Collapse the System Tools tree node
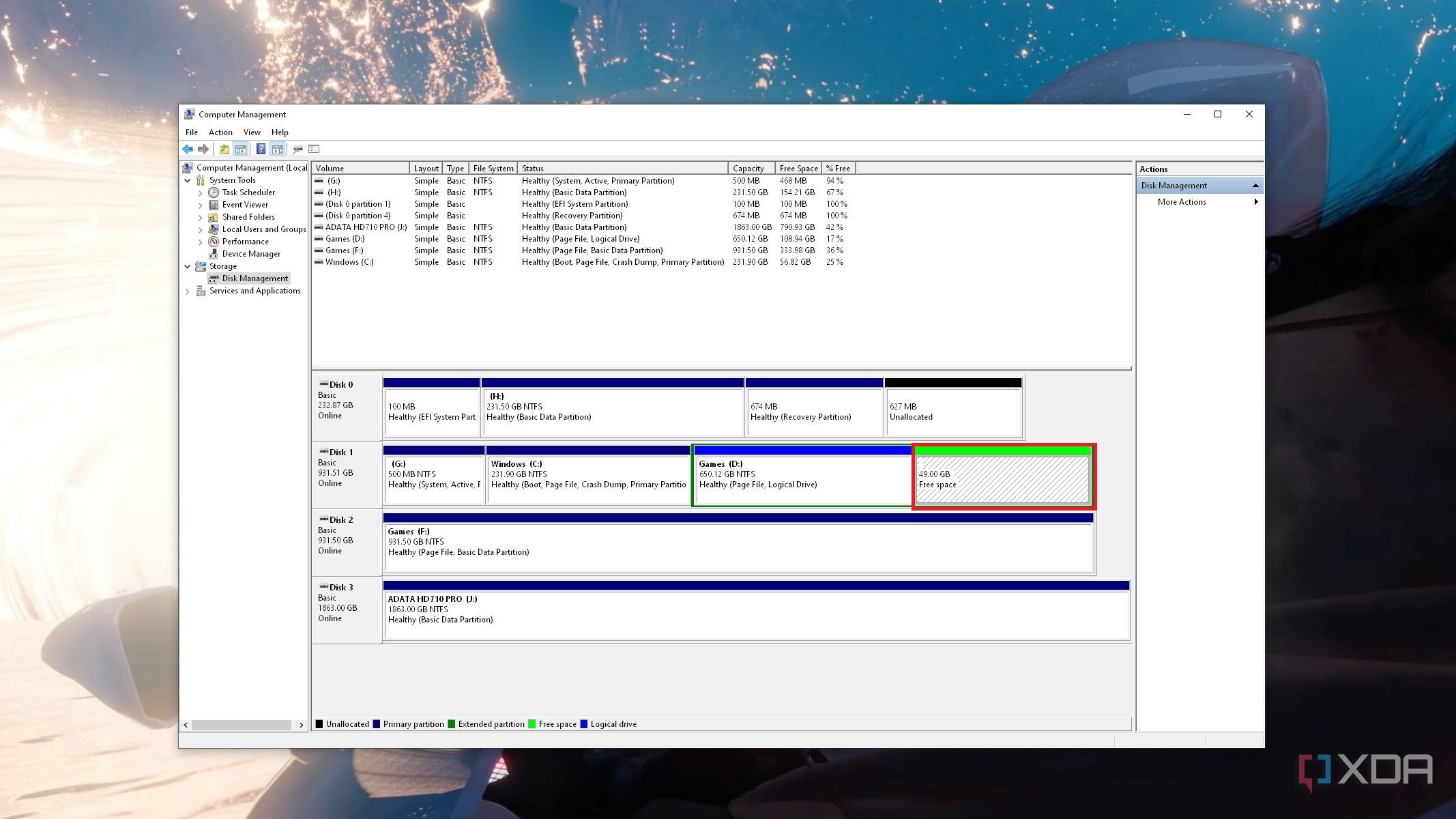Screen dimensions: 1456x819 pyautogui.click(x=188, y=180)
